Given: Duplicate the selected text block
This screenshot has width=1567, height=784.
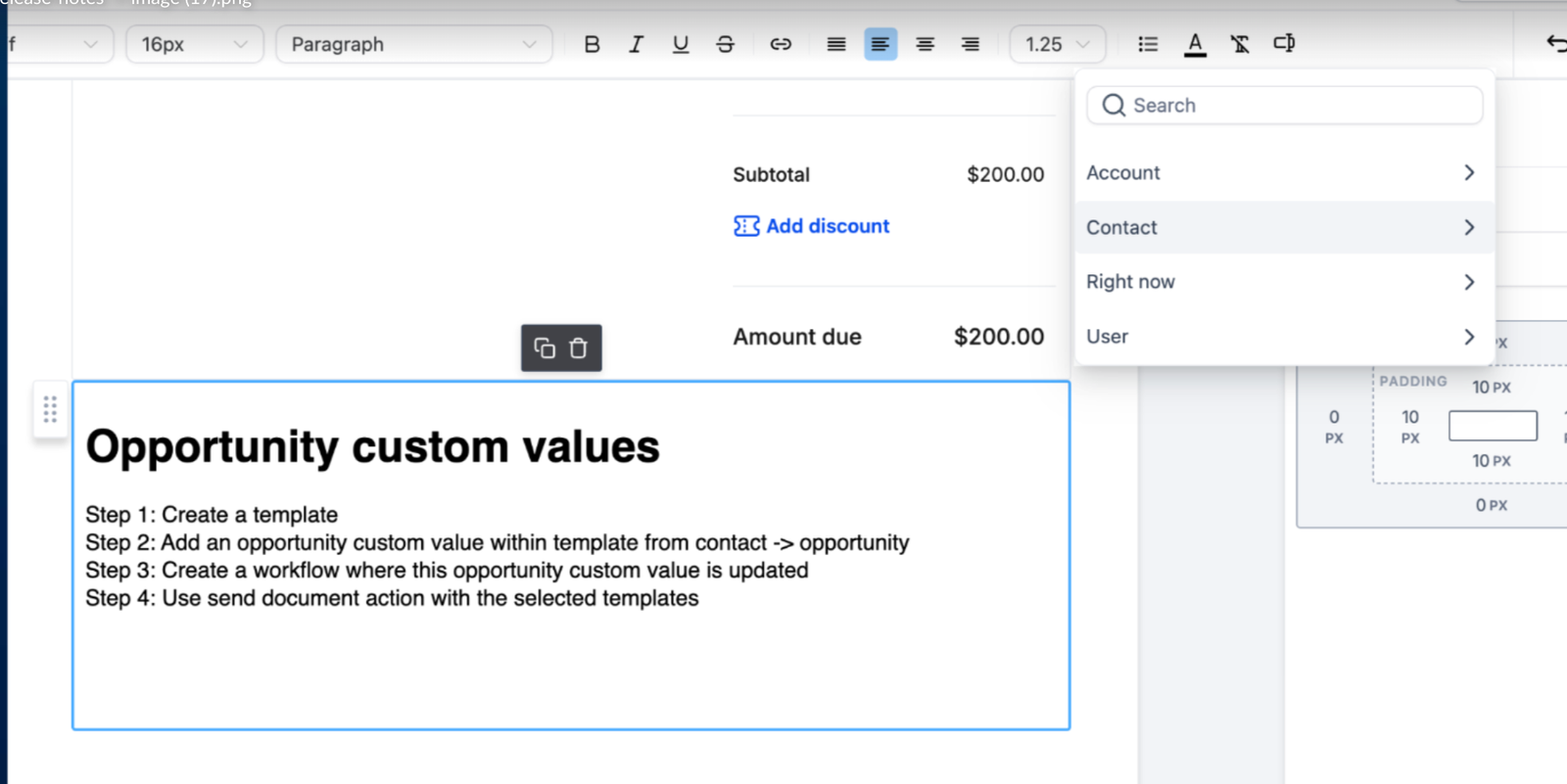Looking at the screenshot, I should tap(545, 348).
